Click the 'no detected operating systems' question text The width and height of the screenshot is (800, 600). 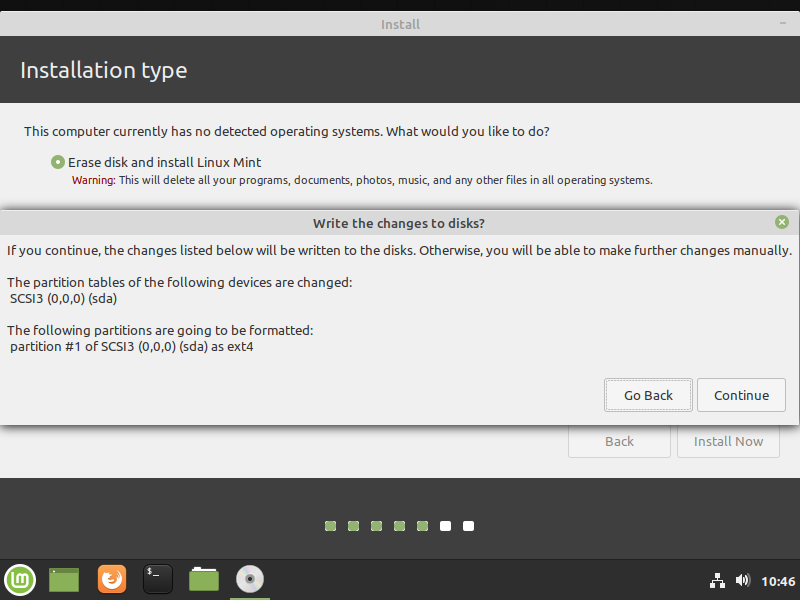pyautogui.click(x=287, y=132)
